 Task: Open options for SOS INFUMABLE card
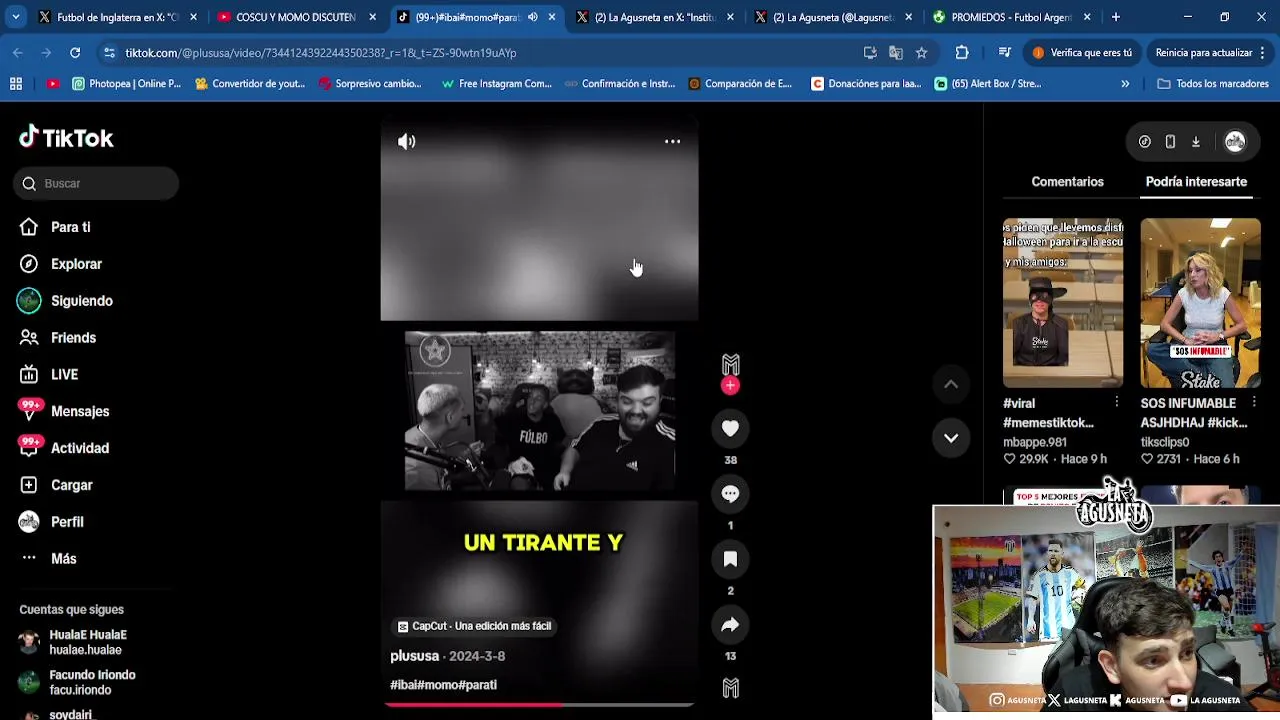click(x=1254, y=402)
